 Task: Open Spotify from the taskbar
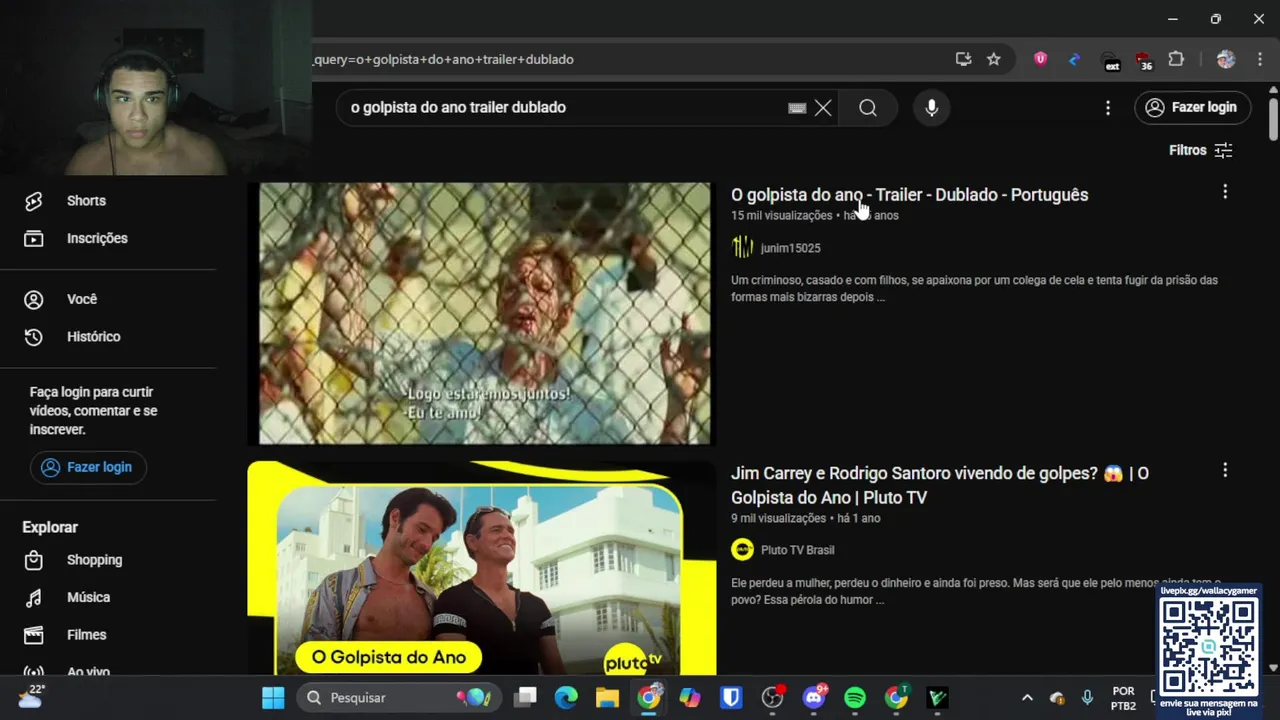coord(855,697)
